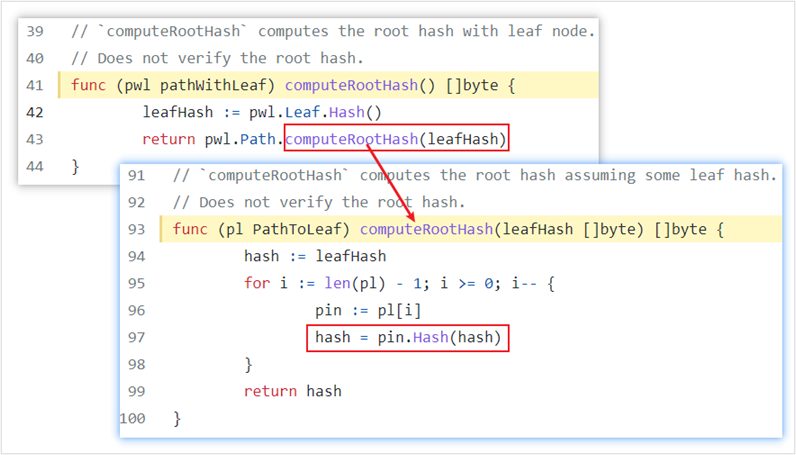Click line number 97 in the gutter

coord(137,338)
